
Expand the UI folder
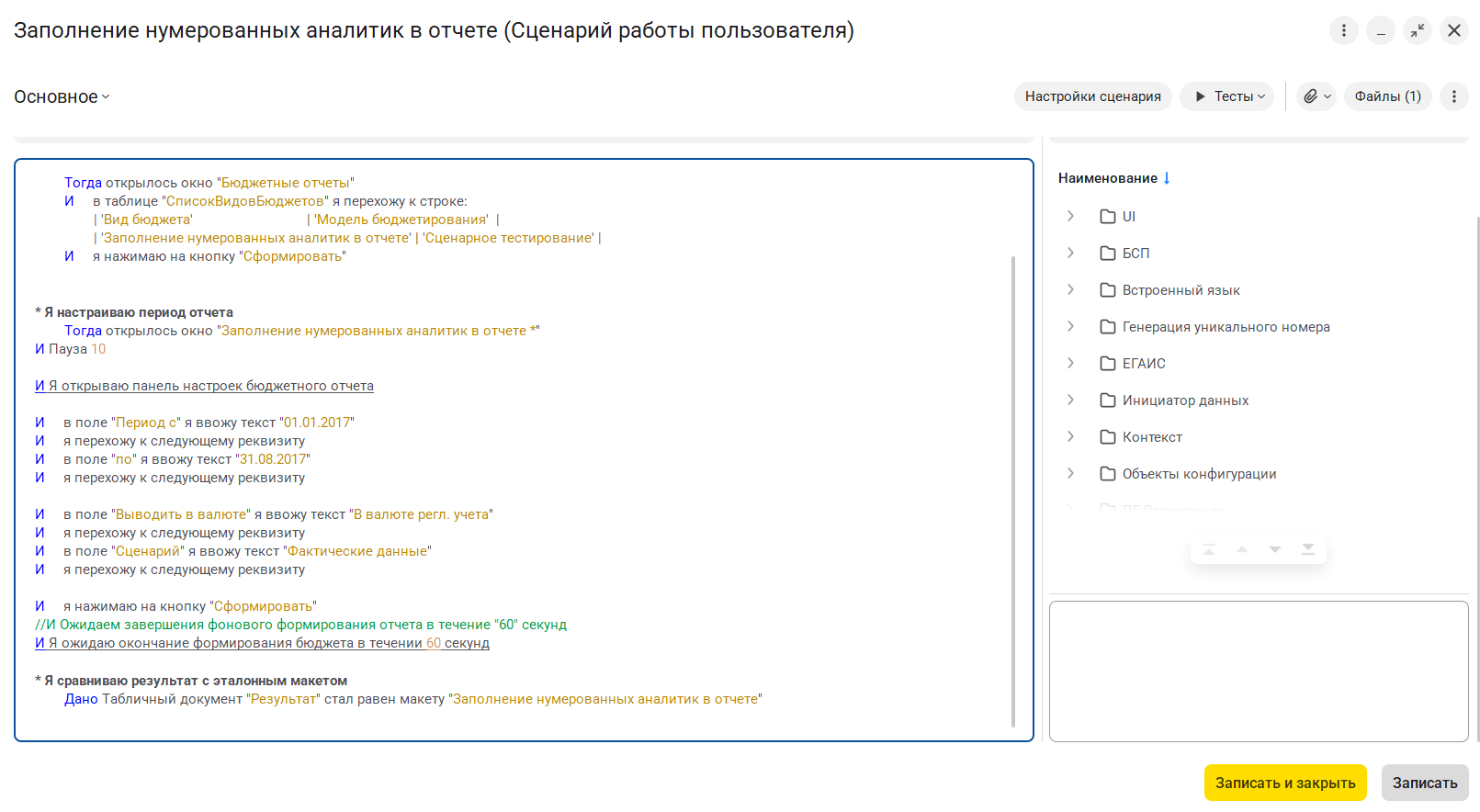(1070, 216)
